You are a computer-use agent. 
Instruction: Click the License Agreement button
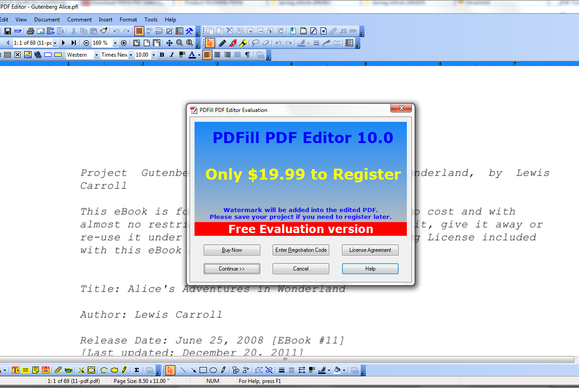click(370, 250)
